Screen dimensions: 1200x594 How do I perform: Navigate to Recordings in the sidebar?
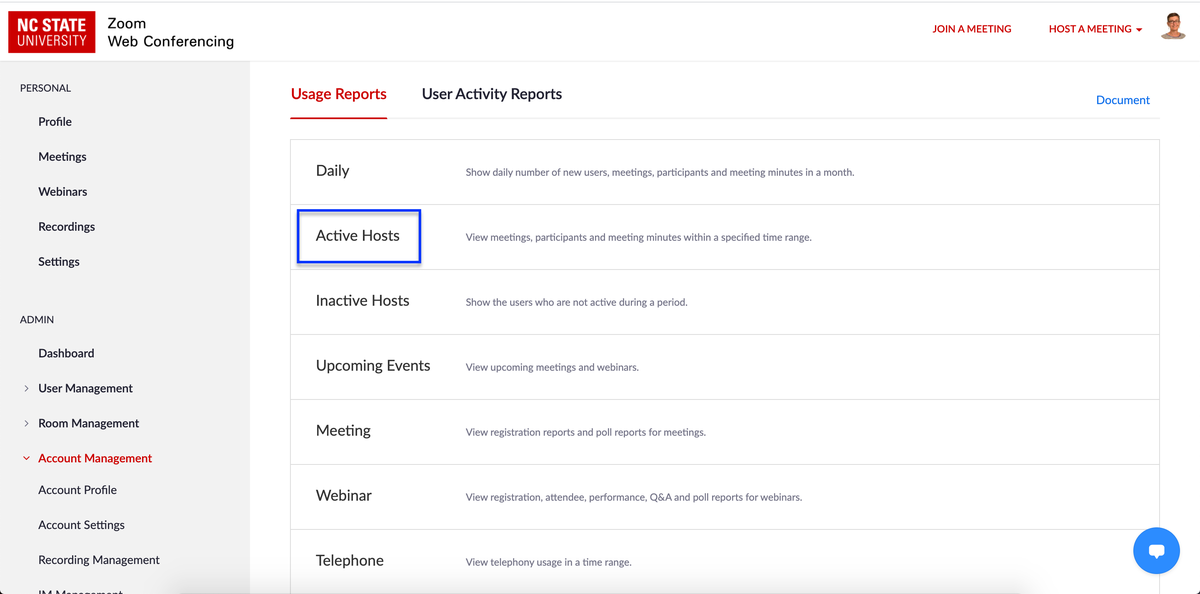tap(66, 226)
